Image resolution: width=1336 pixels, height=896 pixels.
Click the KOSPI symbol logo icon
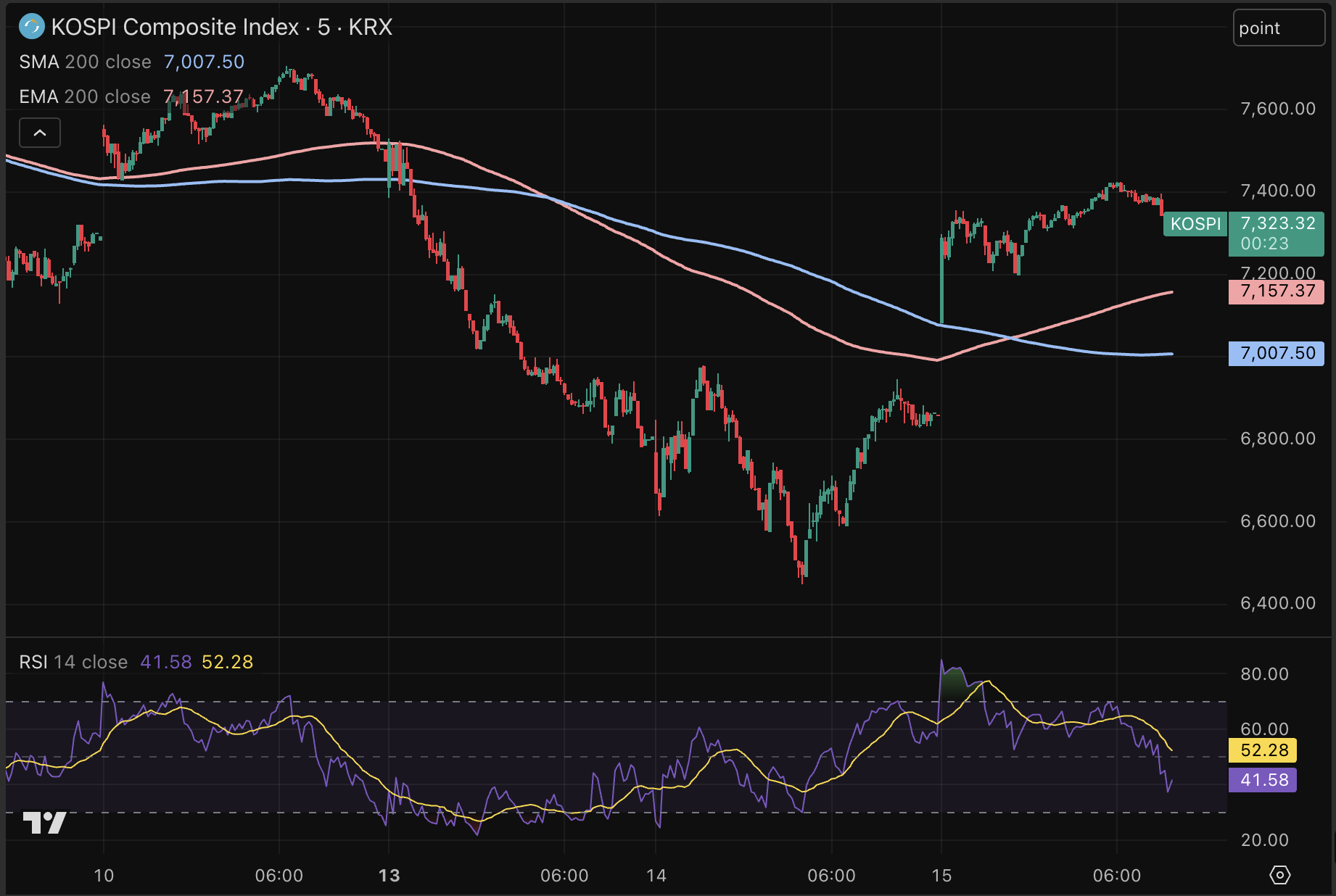31,28
